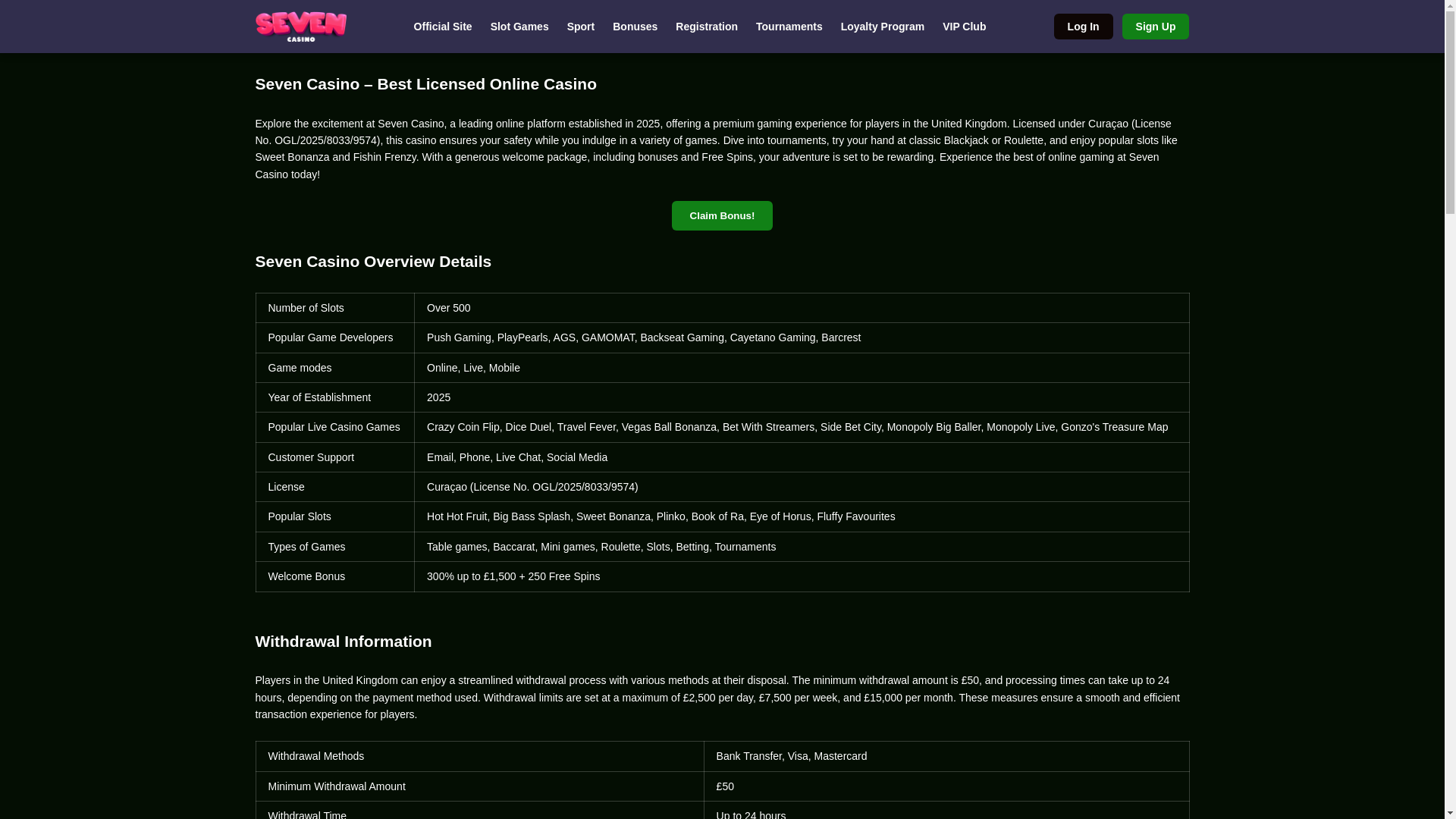This screenshot has width=1456, height=819.
Task: Click the 'Withdrawal Methods' label cell
Action: 480,756
